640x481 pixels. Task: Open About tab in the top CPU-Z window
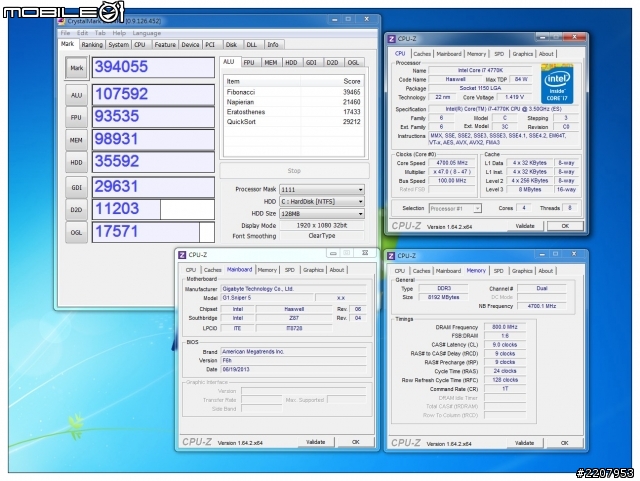coord(546,54)
